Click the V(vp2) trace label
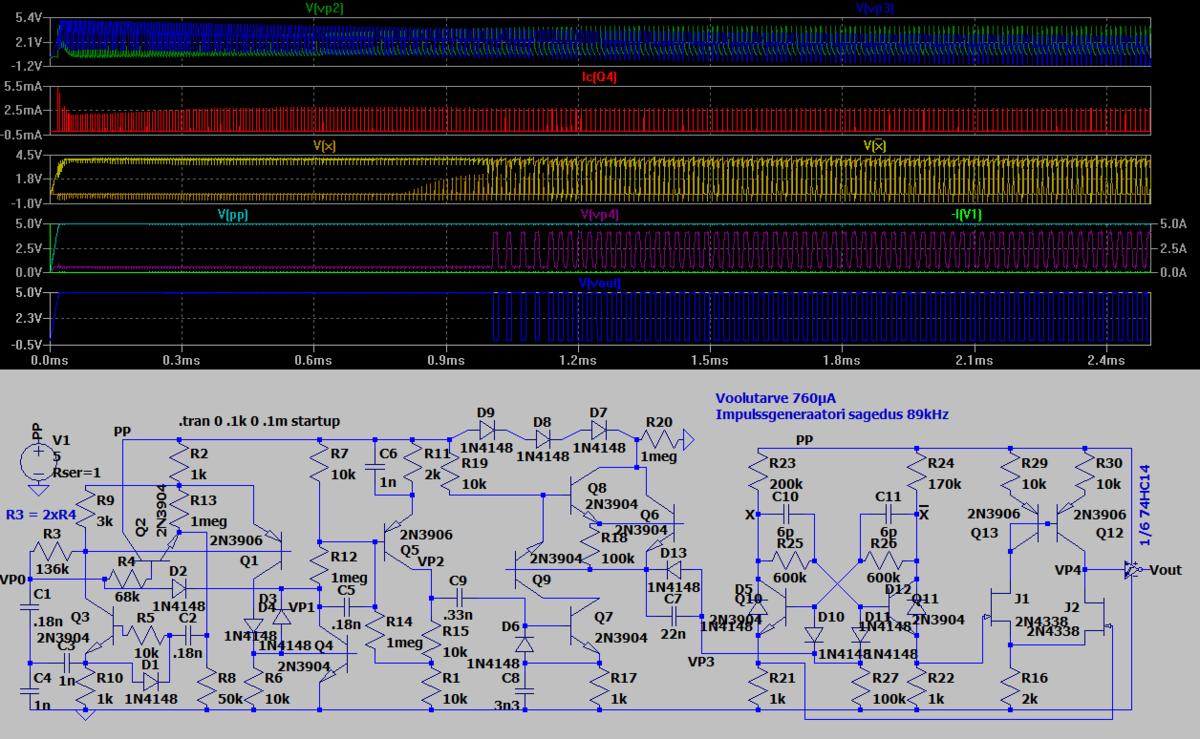Image resolution: width=1200 pixels, height=739 pixels. (x=323, y=7)
